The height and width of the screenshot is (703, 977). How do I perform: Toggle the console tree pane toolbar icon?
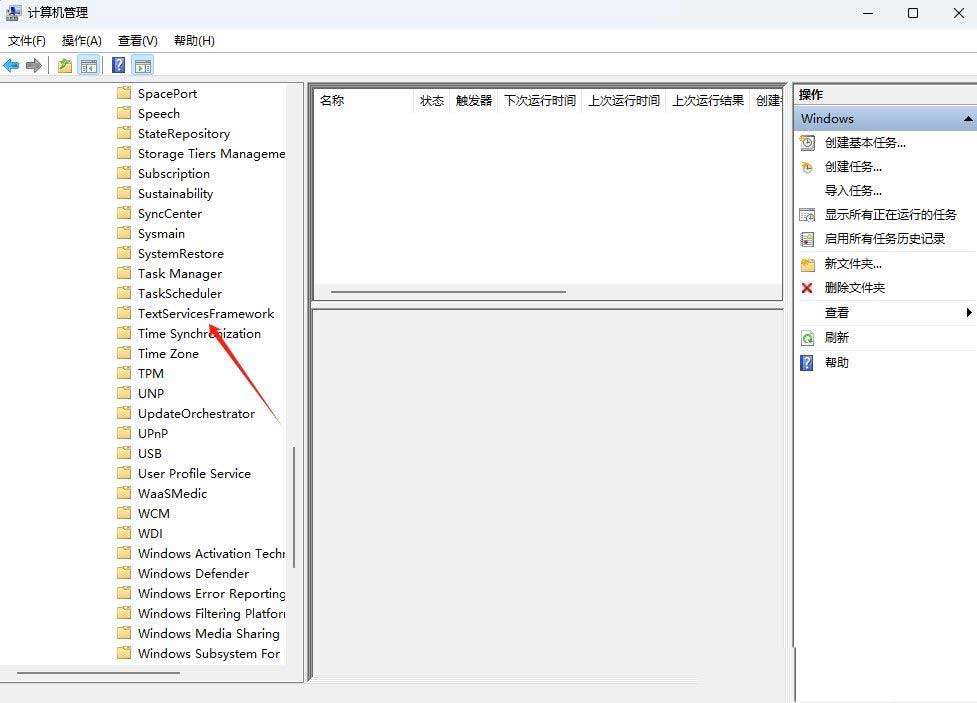tap(89, 66)
